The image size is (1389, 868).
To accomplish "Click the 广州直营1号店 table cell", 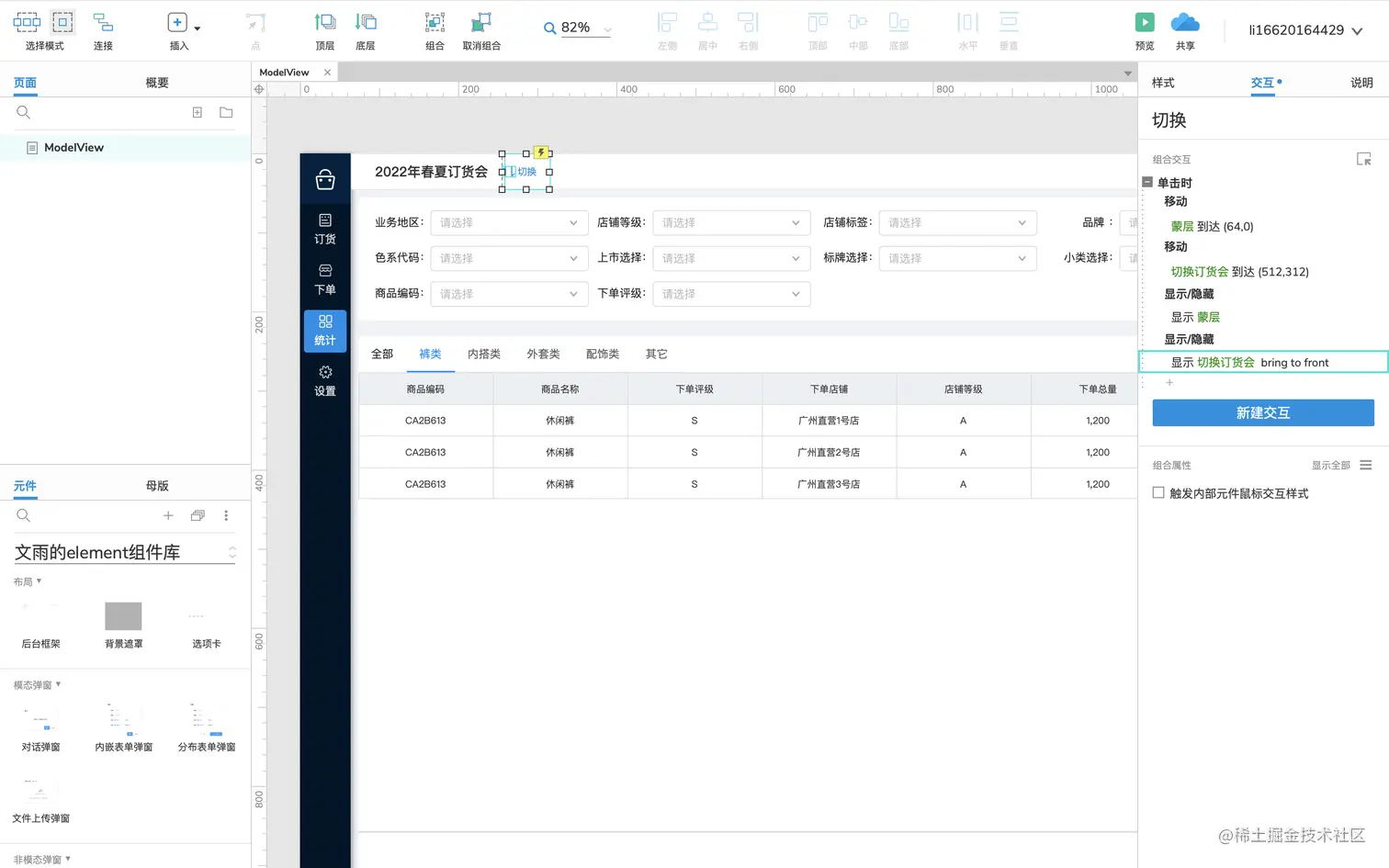I will (x=829, y=421).
